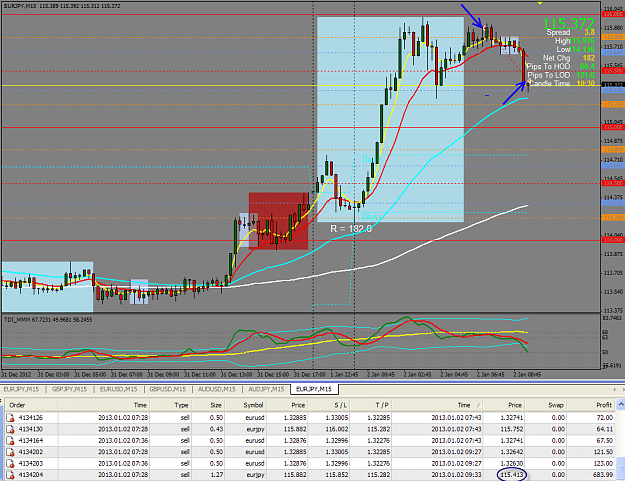This screenshot has width=625, height=481.
Task: Click order number 4134126
Action: coord(31,418)
